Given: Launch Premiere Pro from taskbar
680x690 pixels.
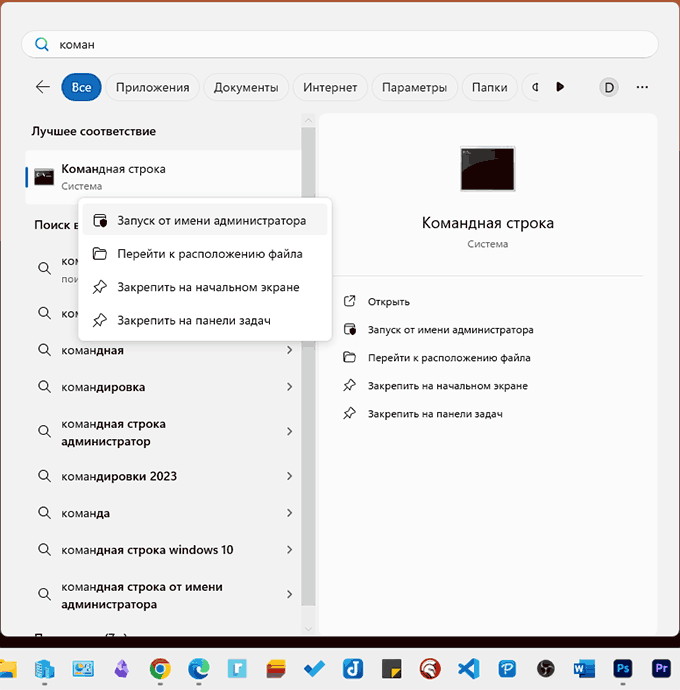Looking at the screenshot, I should pyautogui.click(x=661, y=669).
